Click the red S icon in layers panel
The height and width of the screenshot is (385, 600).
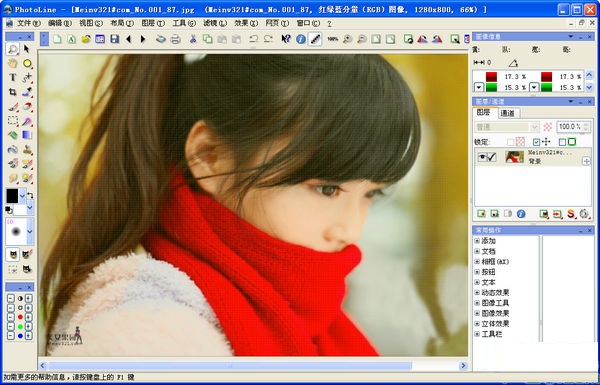click(571, 214)
